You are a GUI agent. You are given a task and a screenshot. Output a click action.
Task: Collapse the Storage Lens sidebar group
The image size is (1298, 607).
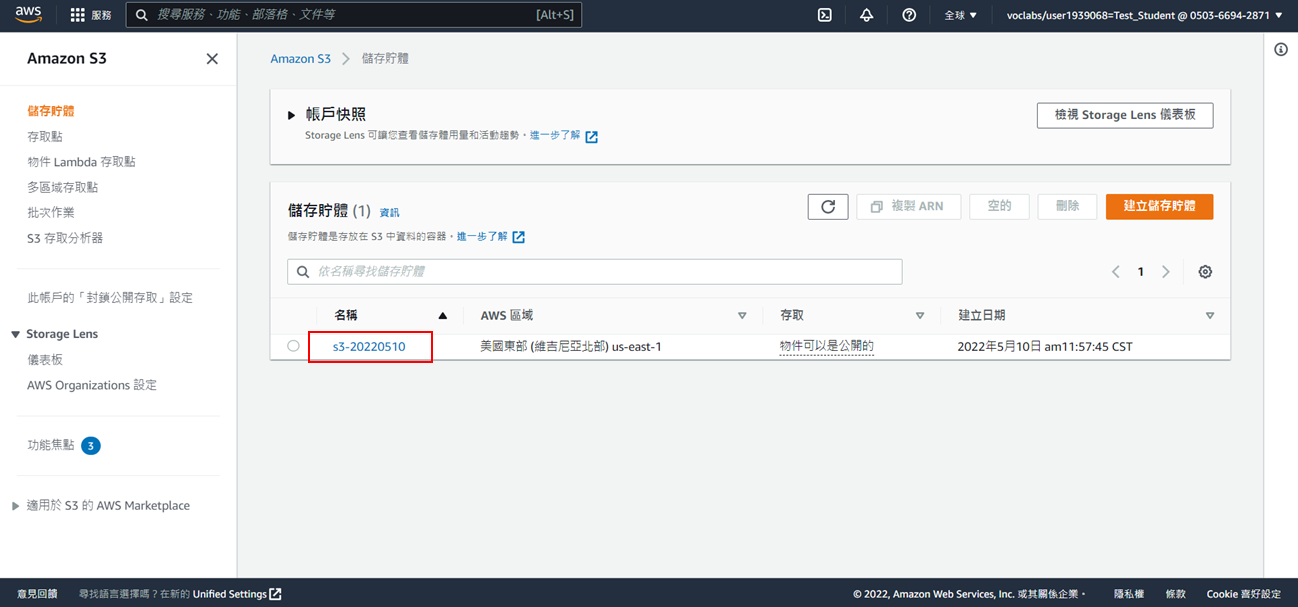pos(16,334)
